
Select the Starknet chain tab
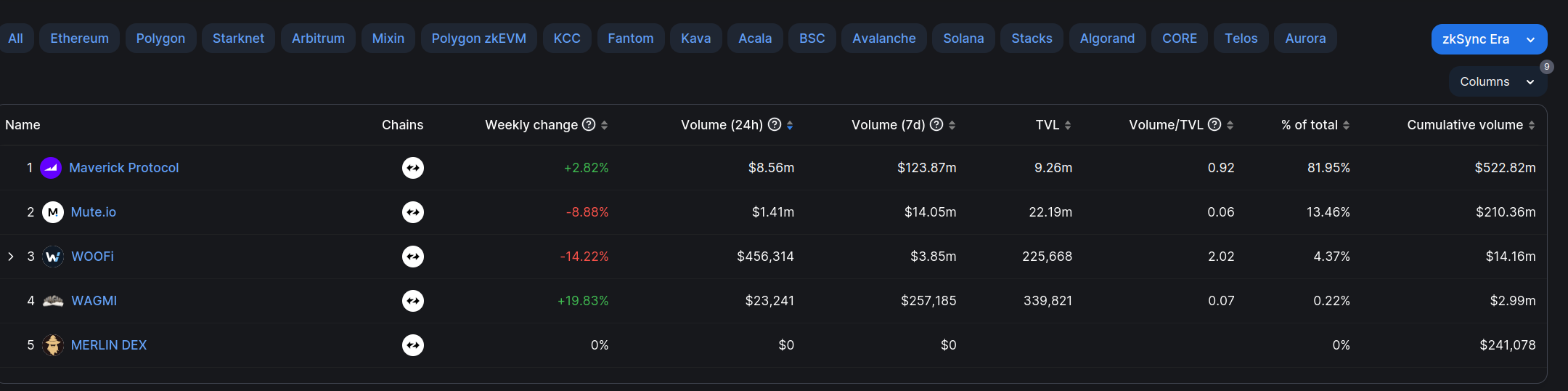(x=238, y=39)
